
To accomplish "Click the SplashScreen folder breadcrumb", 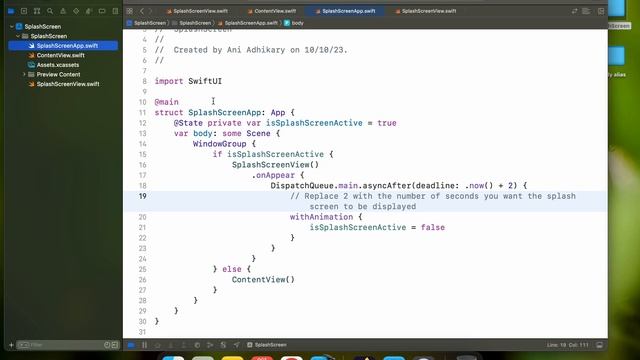I will coord(191,23).
